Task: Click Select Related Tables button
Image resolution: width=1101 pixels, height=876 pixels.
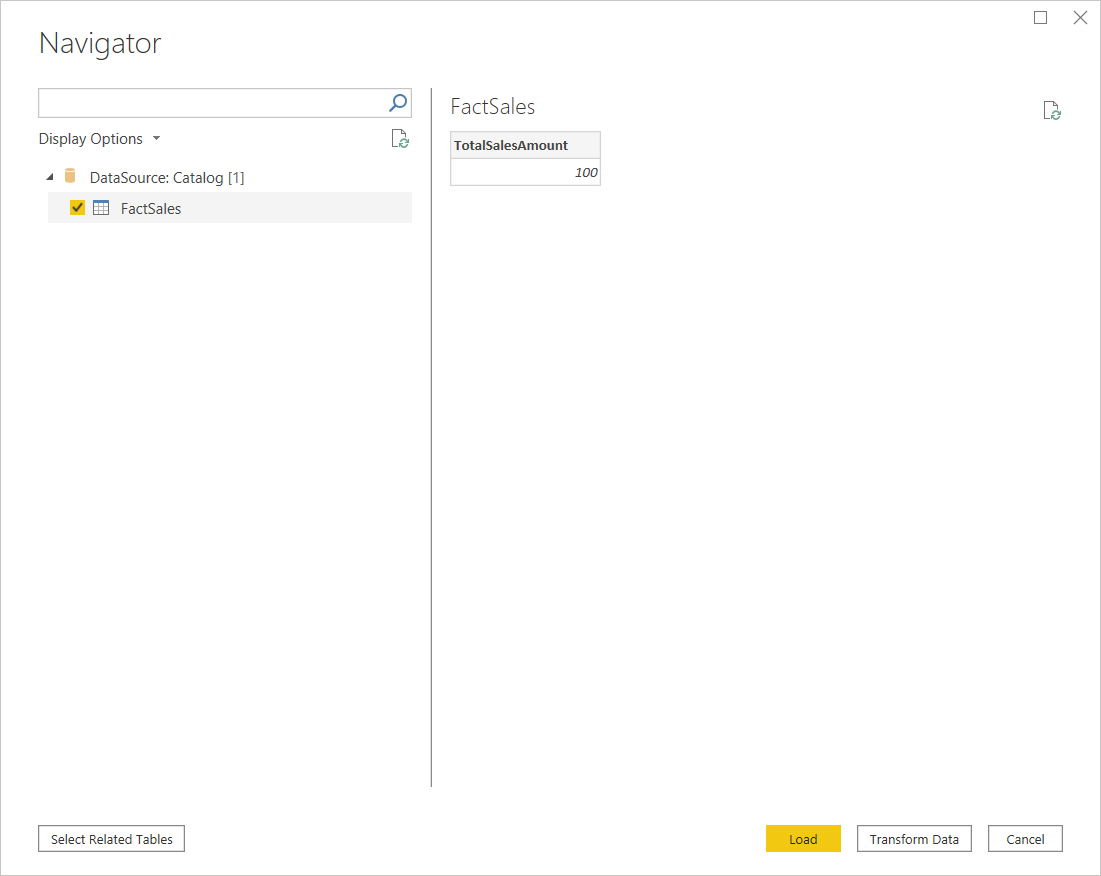Action: [x=112, y=839]
